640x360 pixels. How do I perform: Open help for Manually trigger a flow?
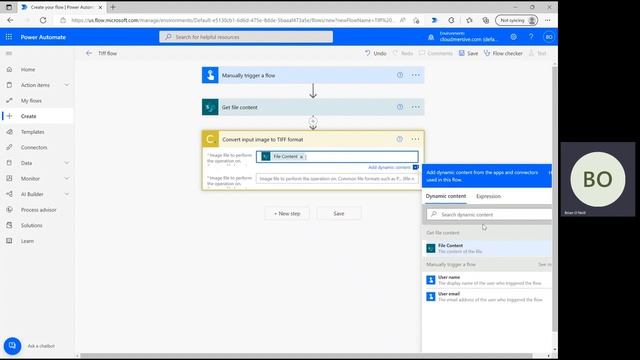(x=400, y=75)
